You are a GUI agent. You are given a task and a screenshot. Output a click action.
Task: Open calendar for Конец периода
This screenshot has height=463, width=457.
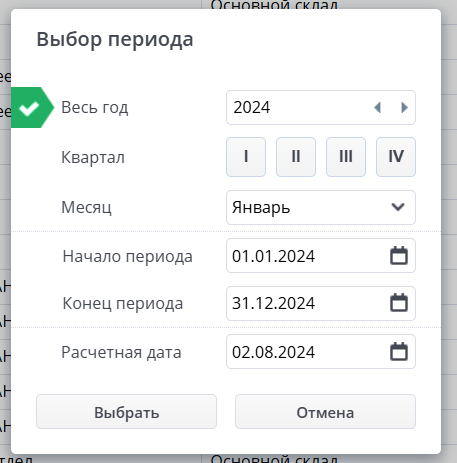(x=399, y=303)
